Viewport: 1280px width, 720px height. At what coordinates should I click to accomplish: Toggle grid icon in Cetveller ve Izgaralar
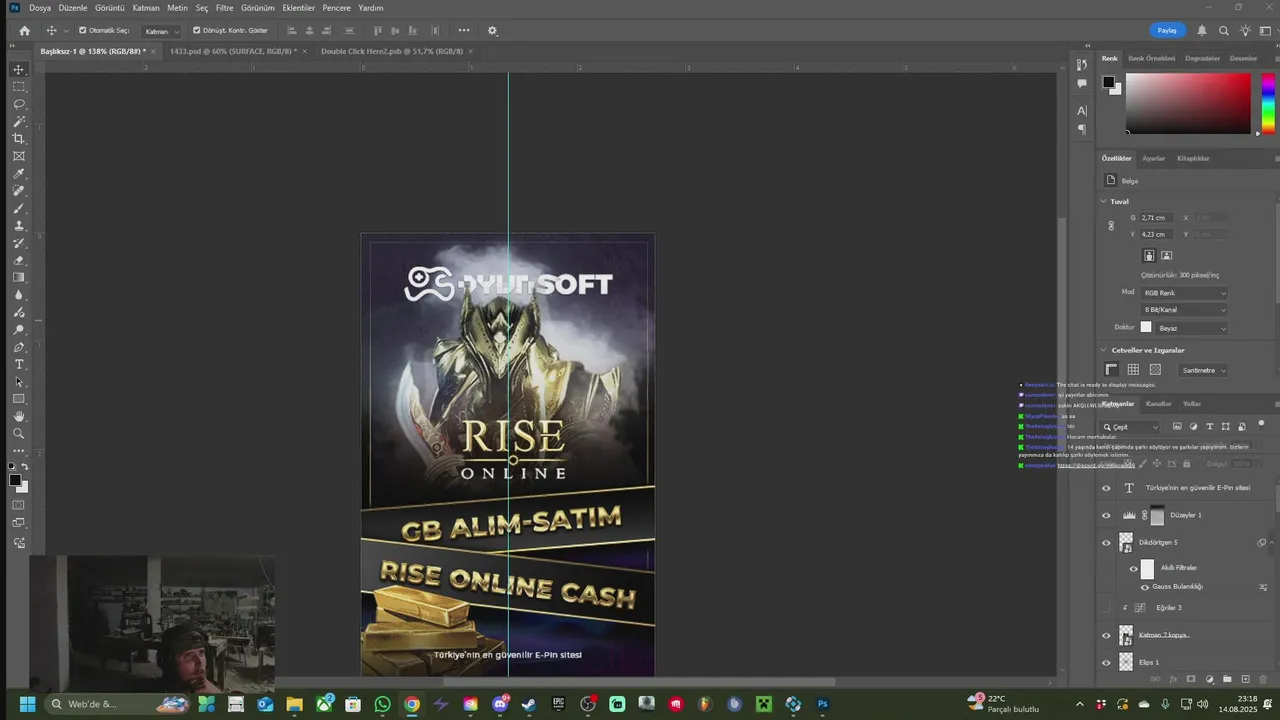1133,370
